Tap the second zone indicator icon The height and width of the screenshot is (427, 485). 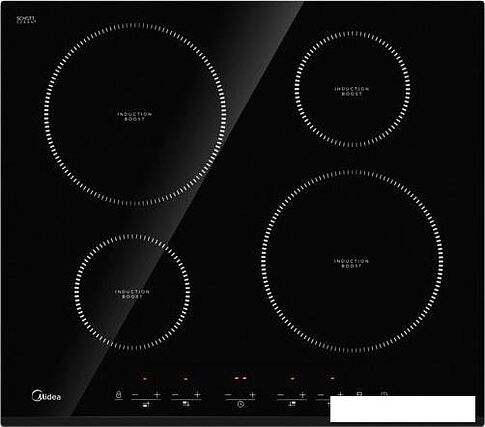[x=186, y=404]
